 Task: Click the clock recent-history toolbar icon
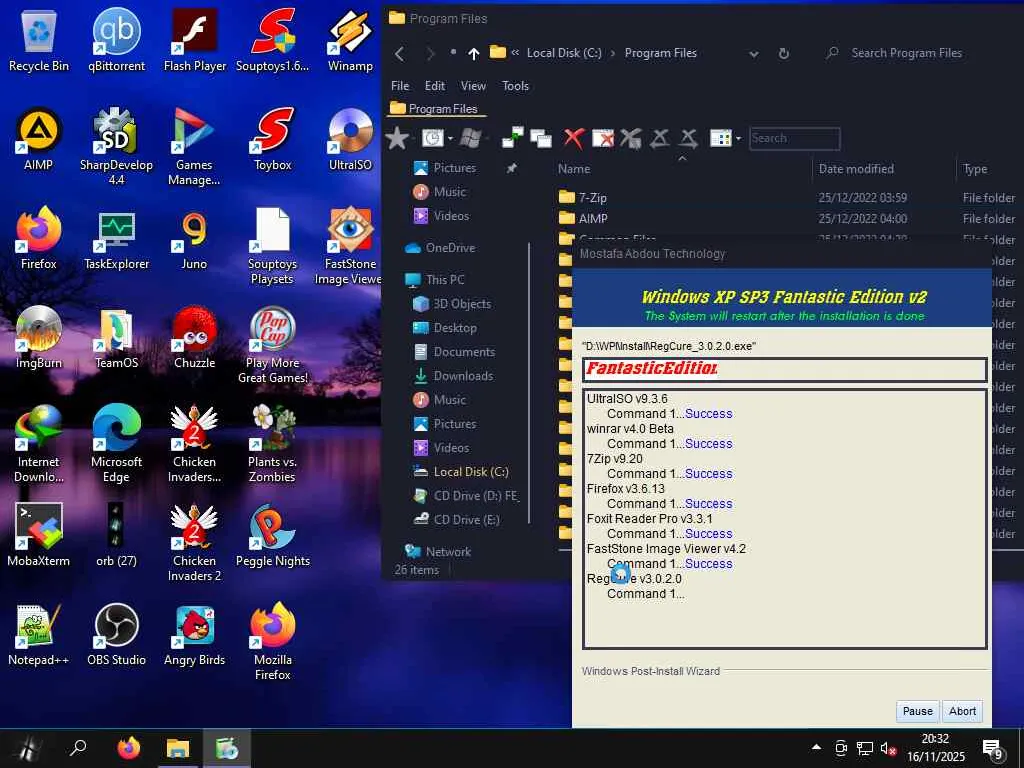pos(432,138)
